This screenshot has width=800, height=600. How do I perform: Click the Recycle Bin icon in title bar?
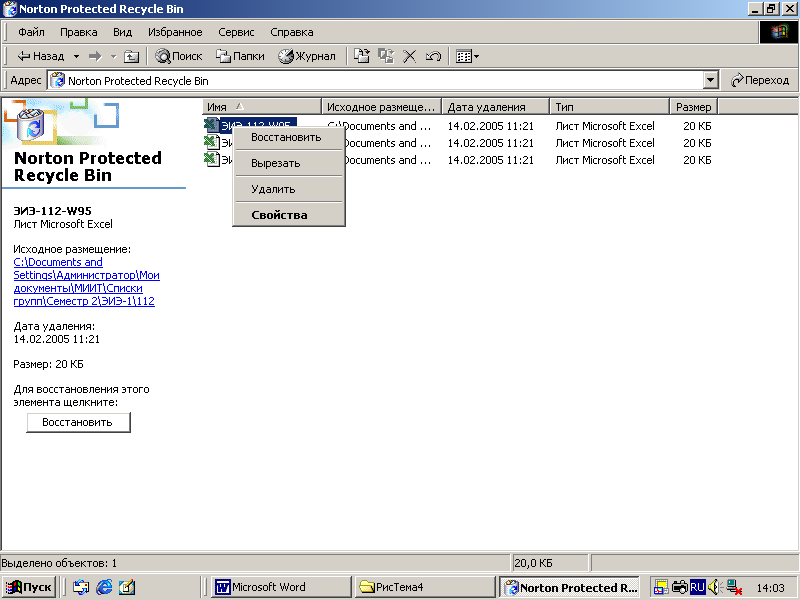[9, 9]
